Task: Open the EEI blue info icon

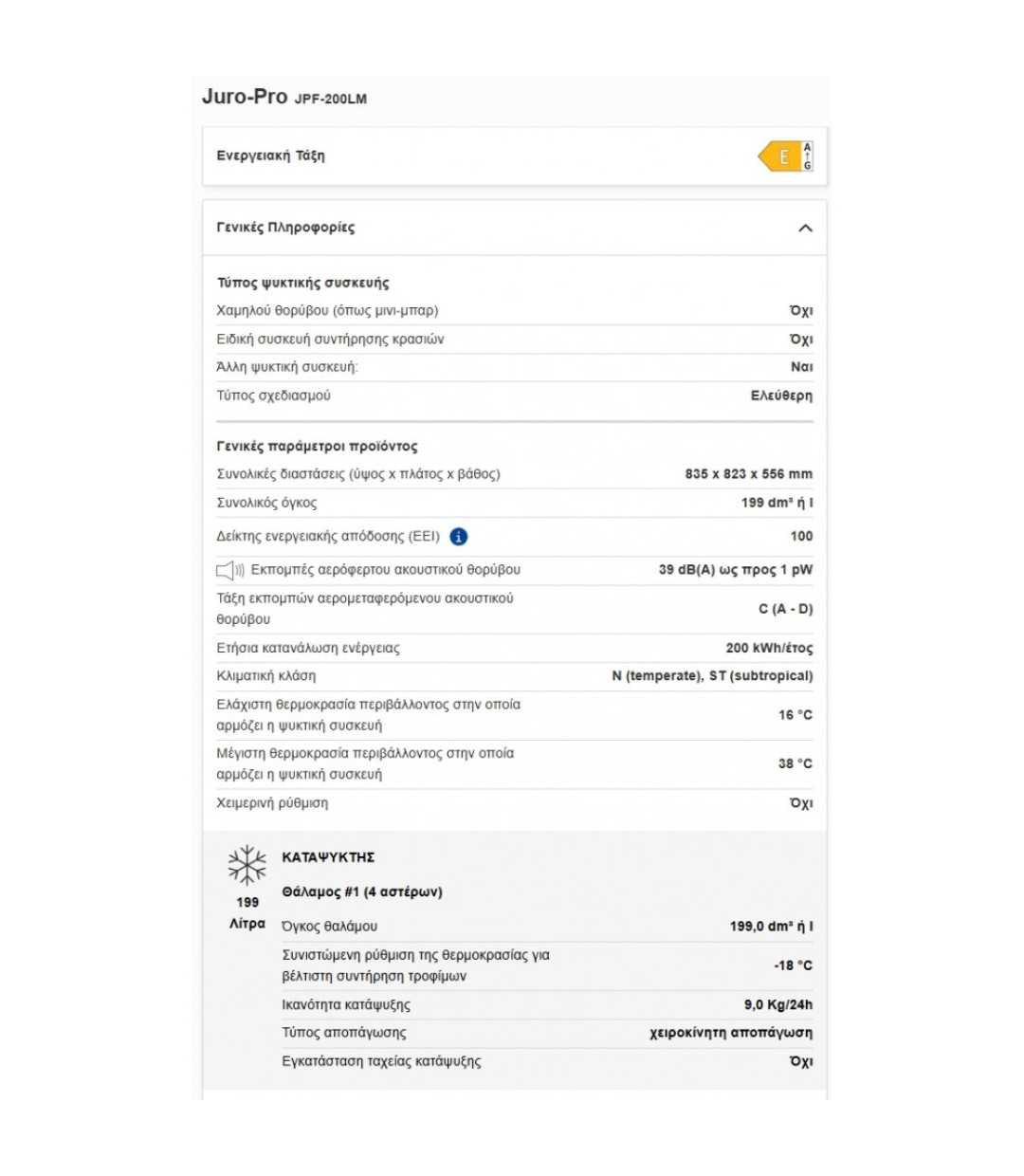Action: [459, 537]
